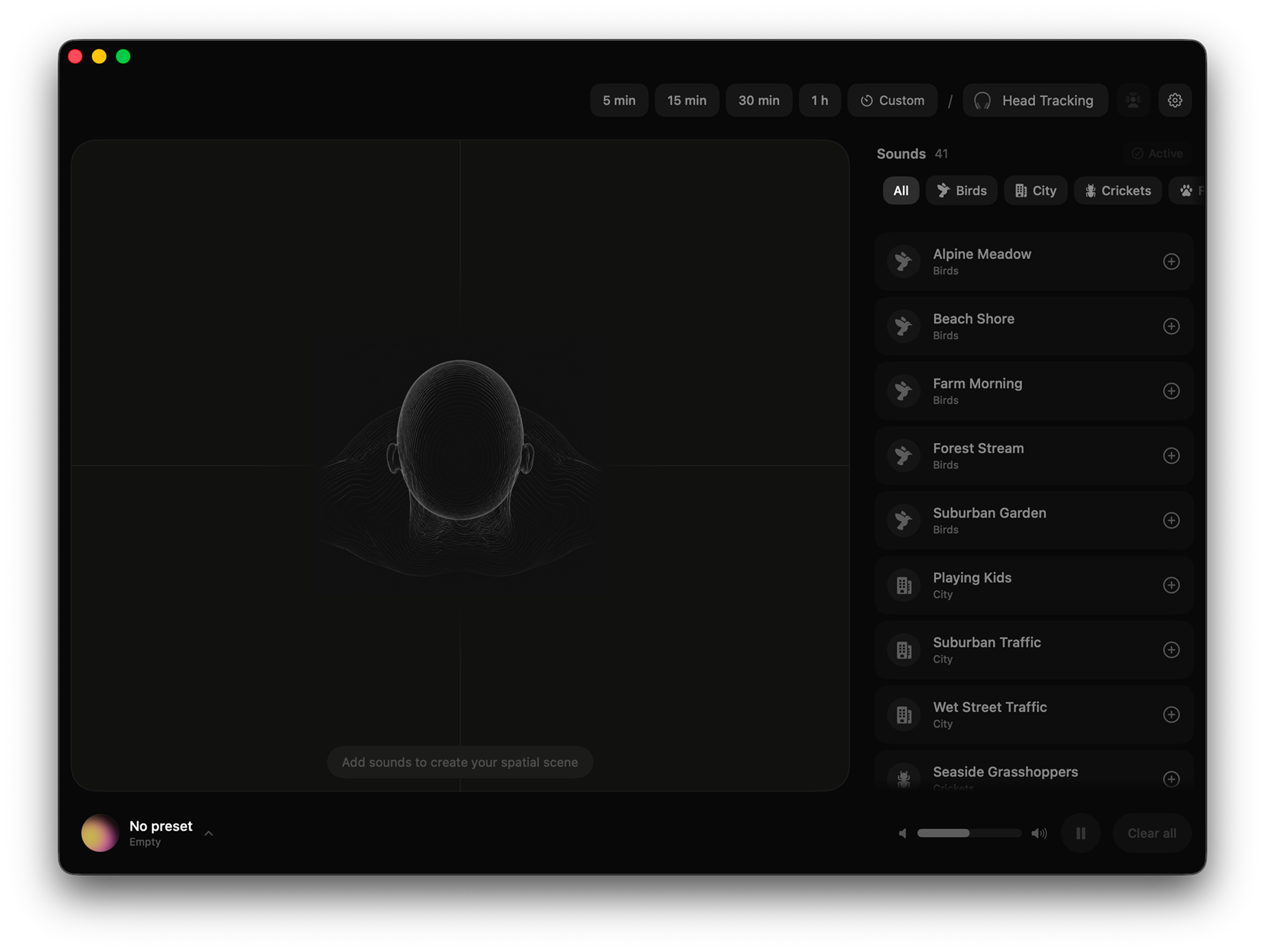
Task: Click the preset gradient color orb
Action: (100, 834)
